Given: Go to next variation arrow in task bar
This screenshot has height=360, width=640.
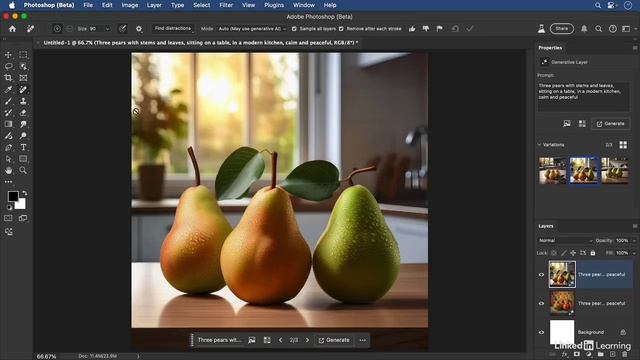Looking at the screenshot, I should click(307, 340).
